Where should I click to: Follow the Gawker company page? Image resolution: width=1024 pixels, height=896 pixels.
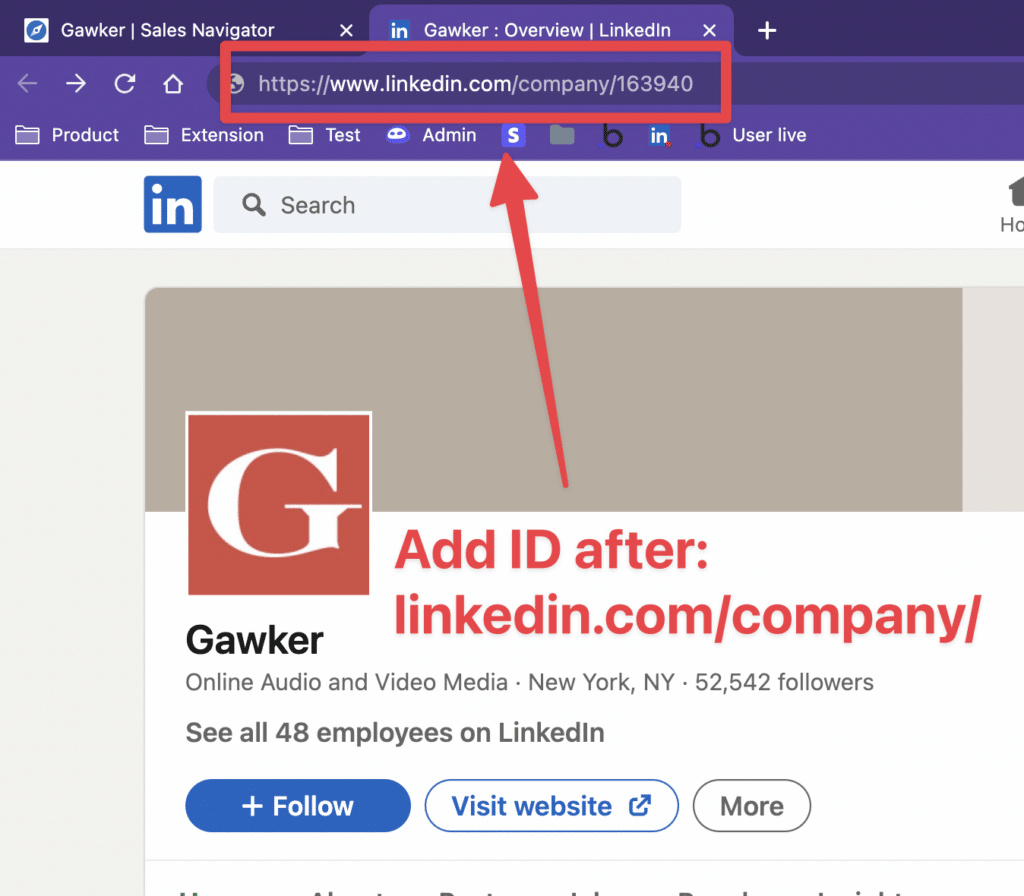(298, 806)
